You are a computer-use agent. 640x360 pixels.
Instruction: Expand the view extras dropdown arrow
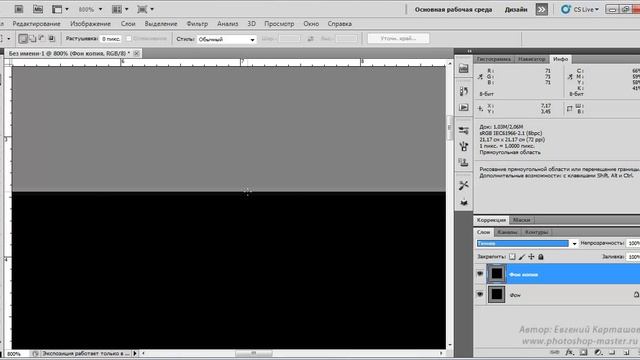(67, 9)
